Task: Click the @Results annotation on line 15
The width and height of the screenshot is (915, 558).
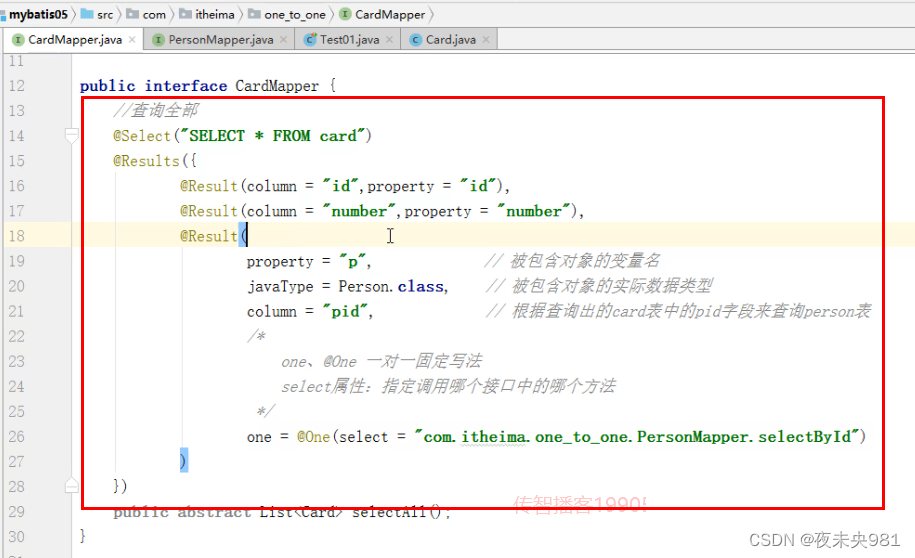Action: tap(146, 161)
